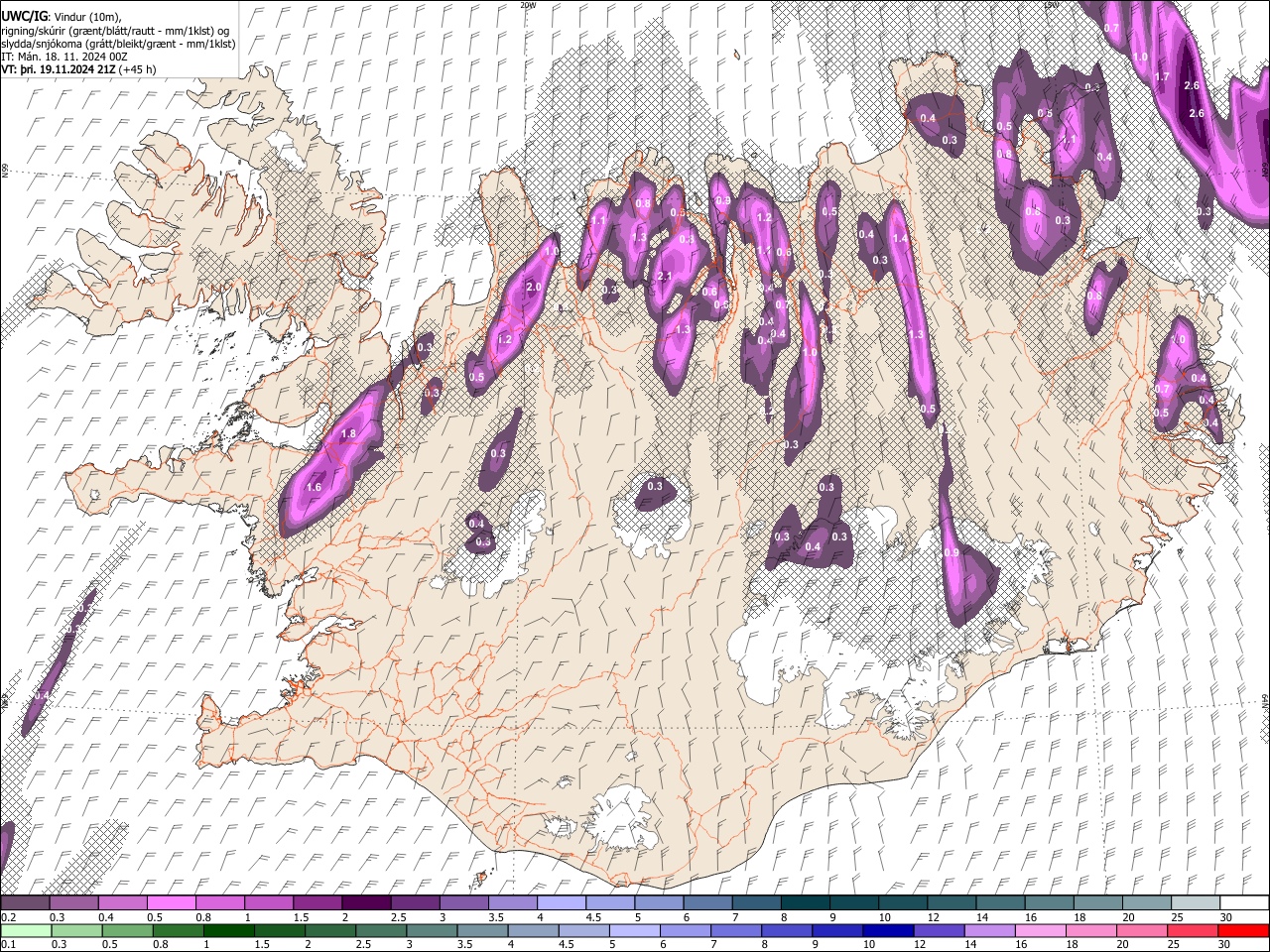Select the upper-scale swatch between 14 and 16
Viewport: 1270px width, 952px height.
click(x=1001, y=902)
